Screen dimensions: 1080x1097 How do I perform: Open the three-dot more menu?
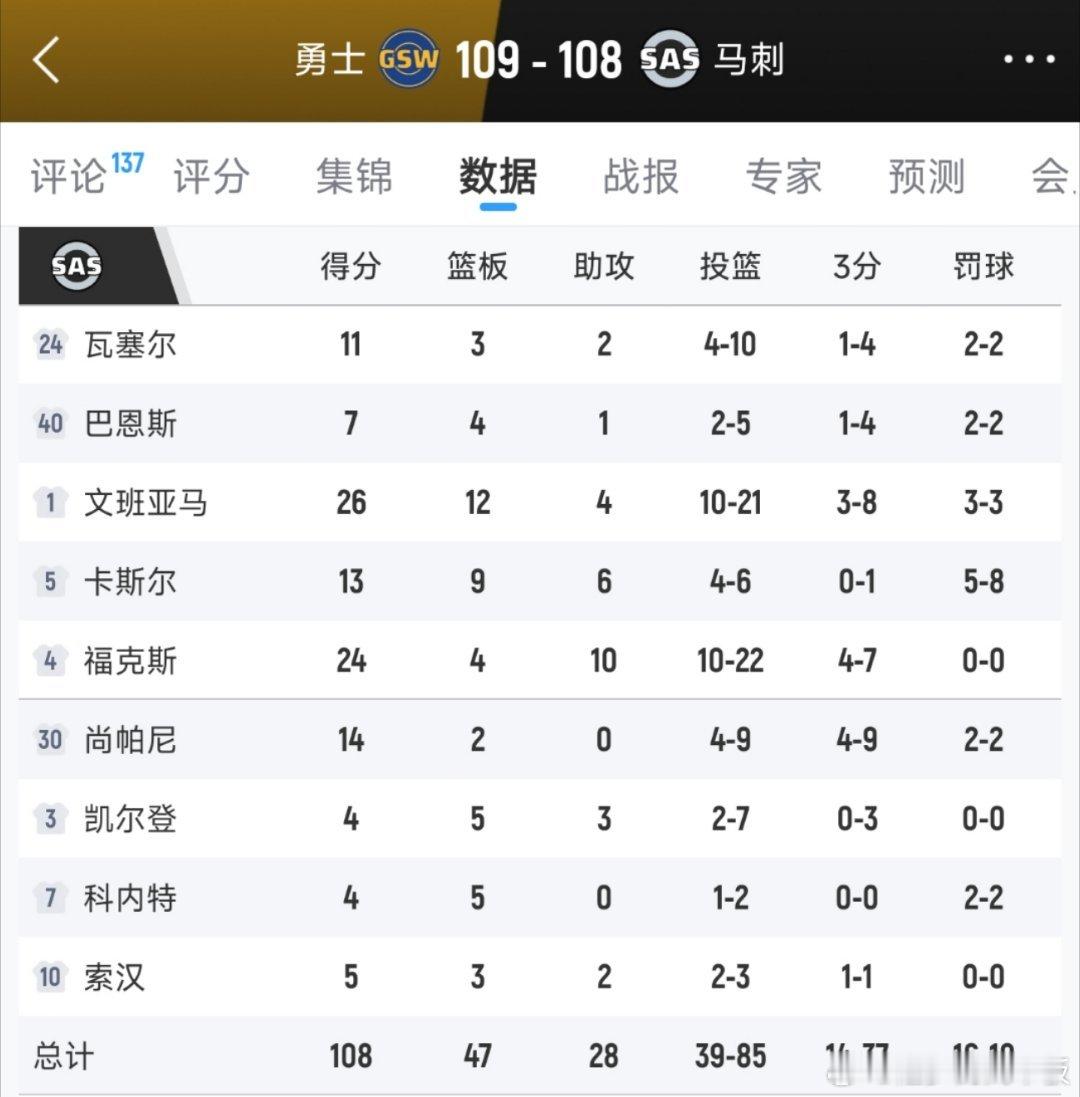click(1029, 60)
